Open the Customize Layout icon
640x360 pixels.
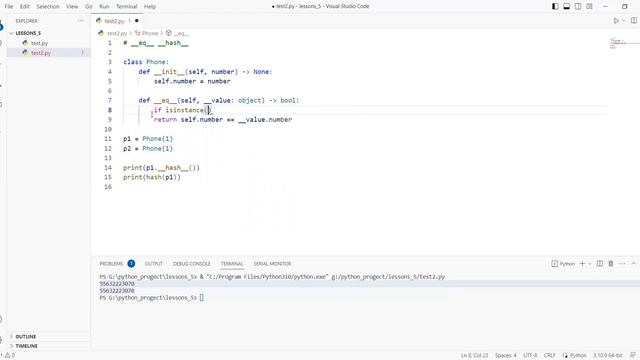[589, 6]
